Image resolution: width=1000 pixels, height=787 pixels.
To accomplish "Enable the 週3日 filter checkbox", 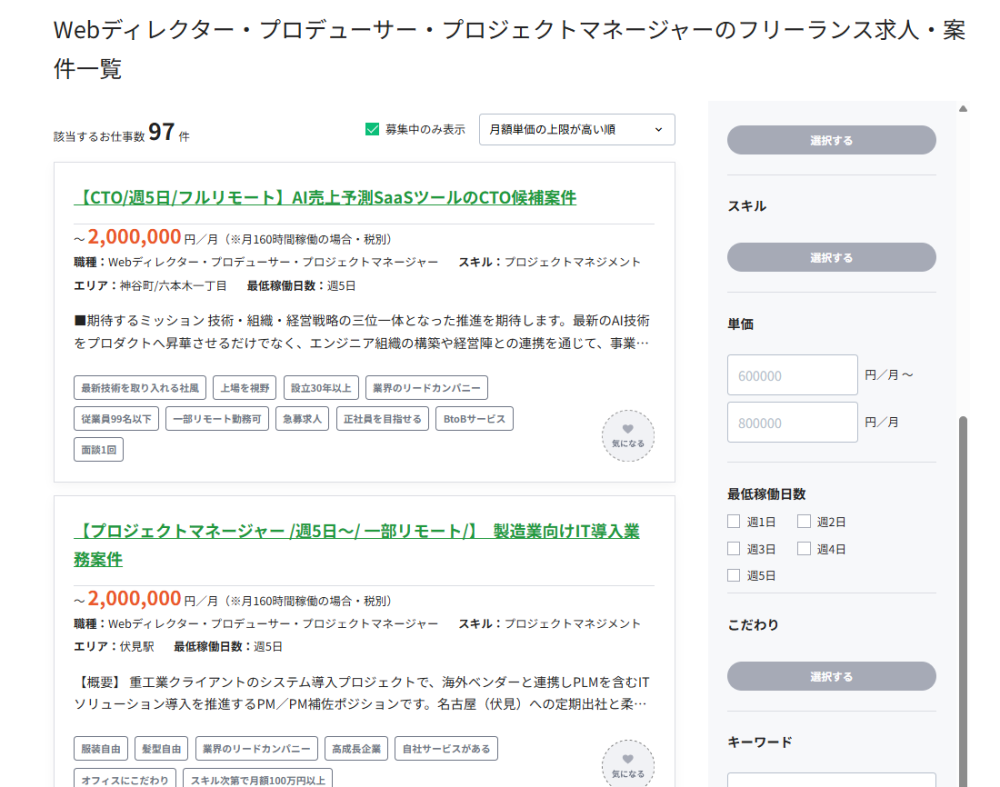I will [x=734, y=548].
